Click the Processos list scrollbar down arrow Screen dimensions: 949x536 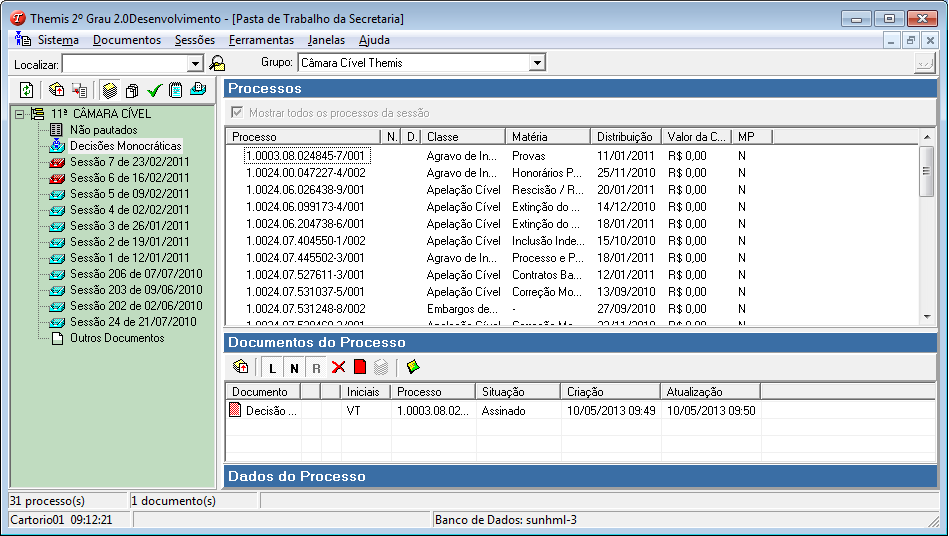point(927,316)
